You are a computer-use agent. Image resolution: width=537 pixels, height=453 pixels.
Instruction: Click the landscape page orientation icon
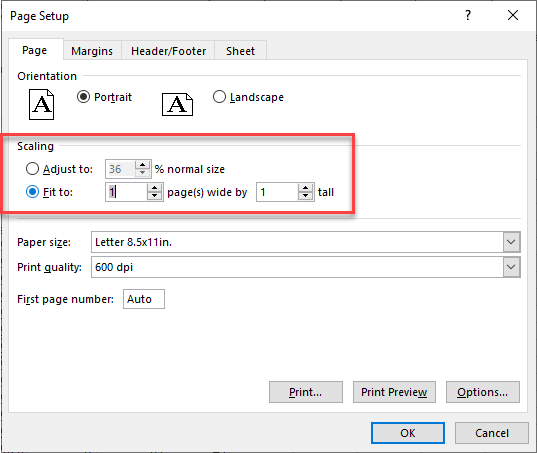pyautogui.click(x=177, y=104)
